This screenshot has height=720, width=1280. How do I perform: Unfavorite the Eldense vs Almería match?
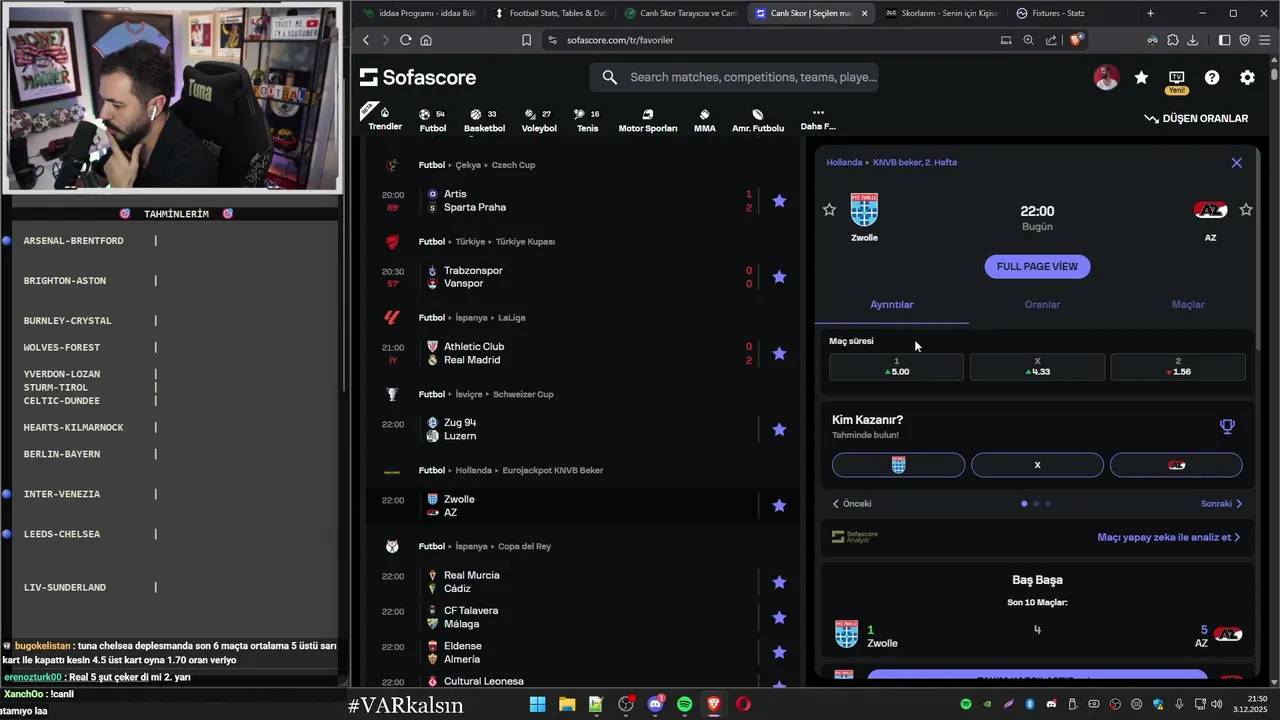779,652
